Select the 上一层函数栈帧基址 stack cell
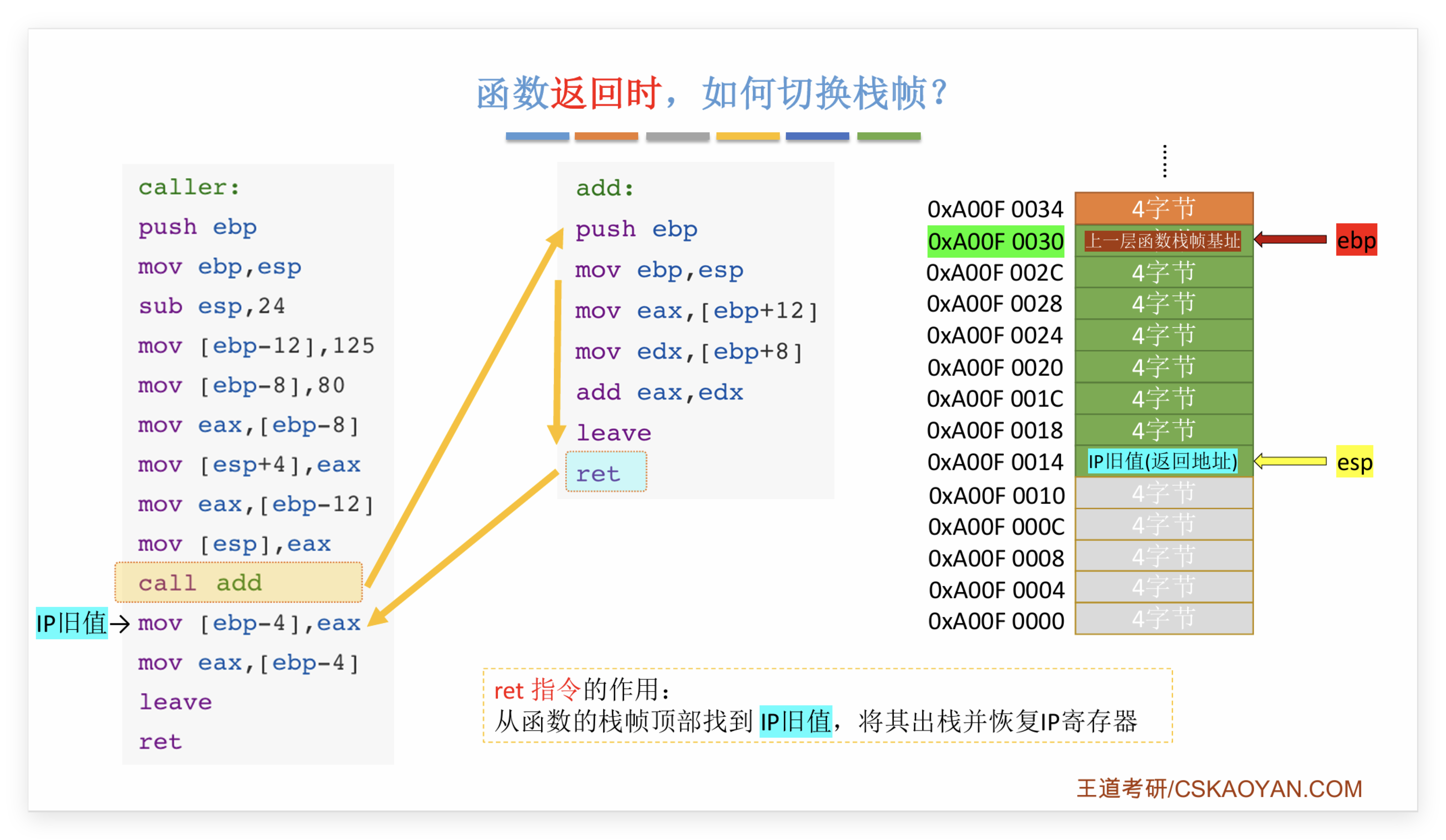The image size is (1446, 840). coord(1164,240)
